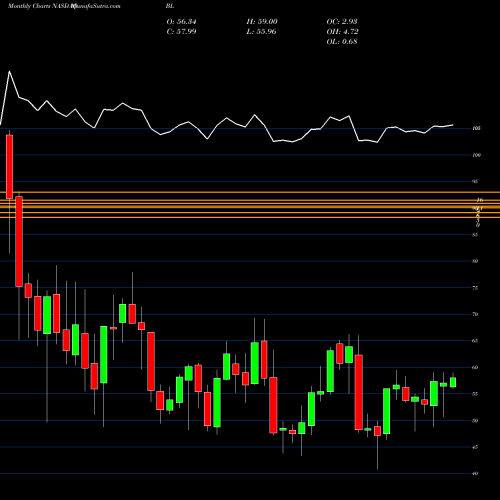
Task: Click the close price value C: 57.99
Action: 181,32
